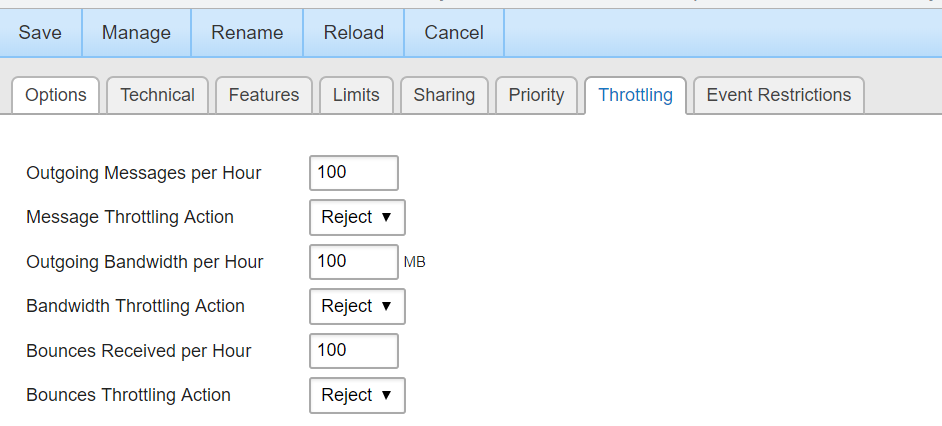The height and width of the screenshot is (426, 942).
Task: Show the Sharing tab
Action: (x=444, y=95)
